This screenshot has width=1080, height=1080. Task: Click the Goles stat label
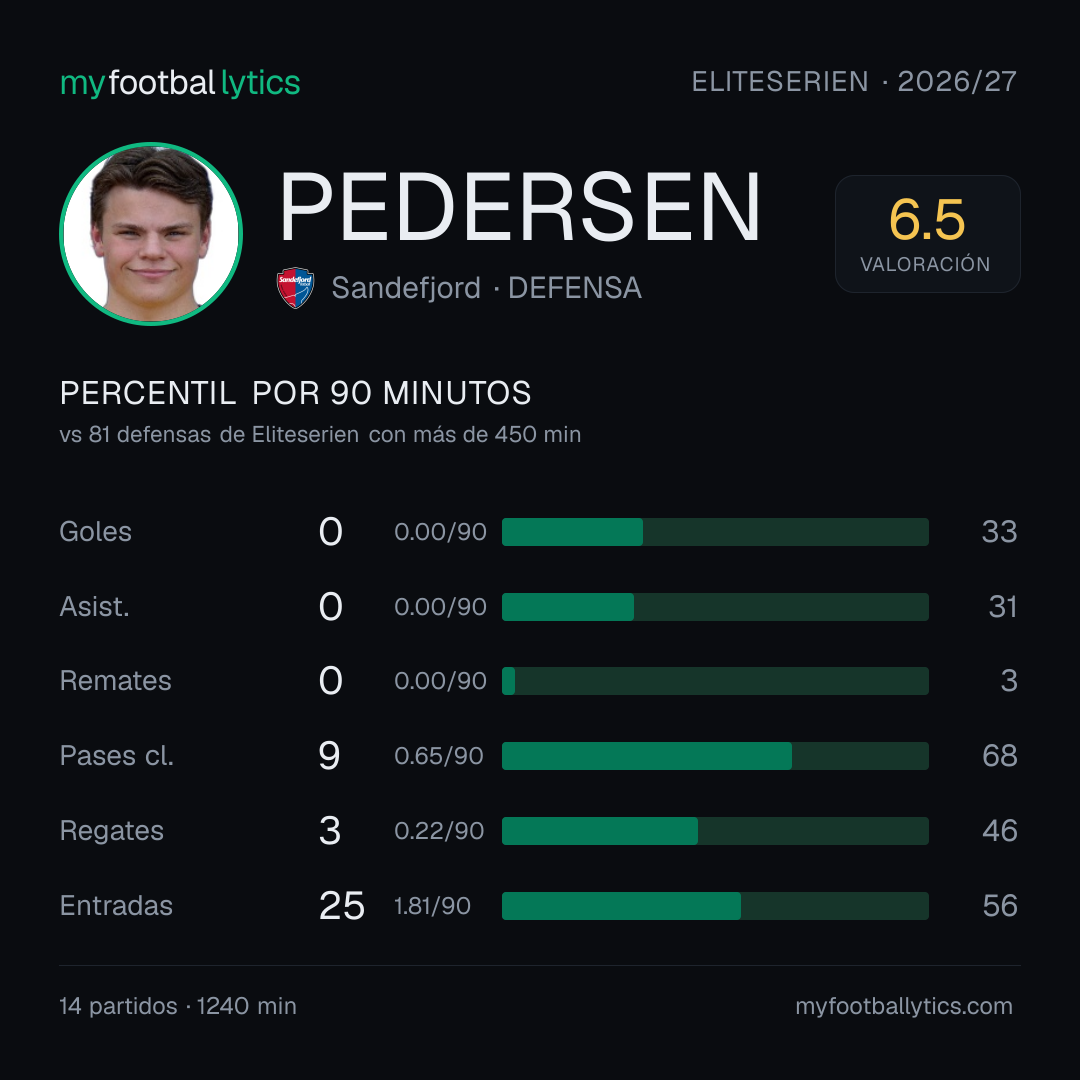click(96, 532)
